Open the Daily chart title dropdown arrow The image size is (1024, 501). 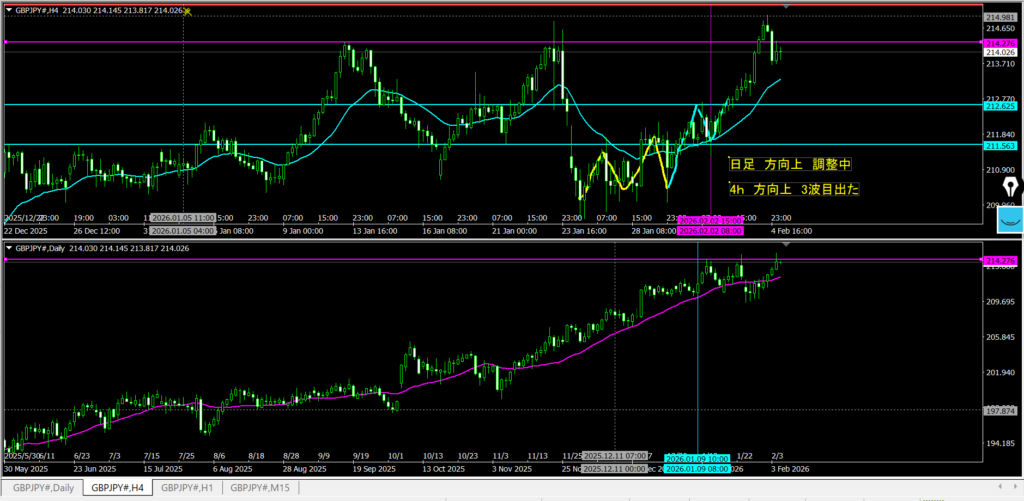click(x=9, y=247)
